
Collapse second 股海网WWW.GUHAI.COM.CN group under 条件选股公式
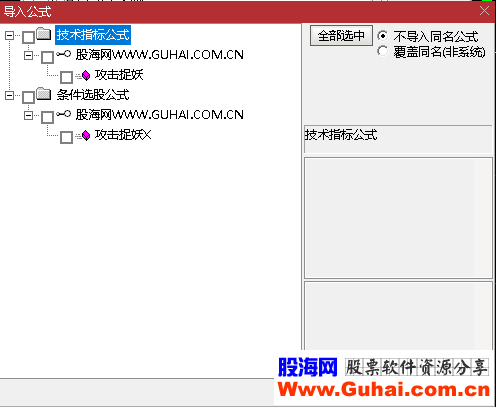(29, 116)
